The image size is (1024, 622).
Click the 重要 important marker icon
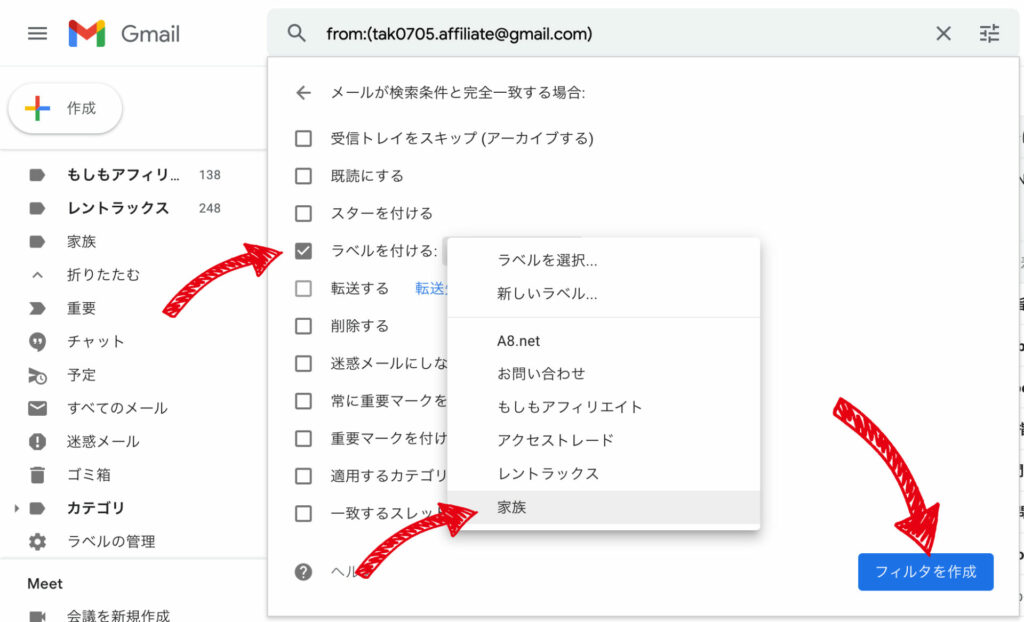(x=37, y=308)
